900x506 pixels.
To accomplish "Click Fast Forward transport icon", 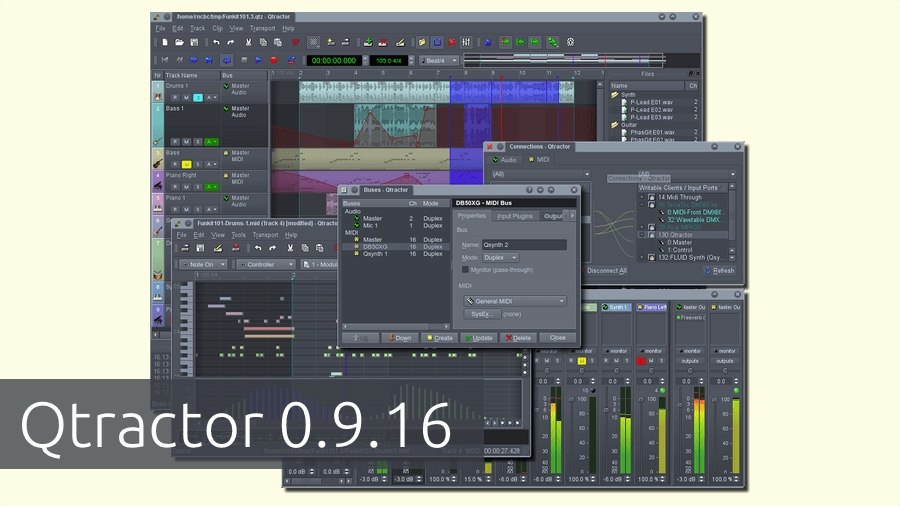I will coord(194,60).
